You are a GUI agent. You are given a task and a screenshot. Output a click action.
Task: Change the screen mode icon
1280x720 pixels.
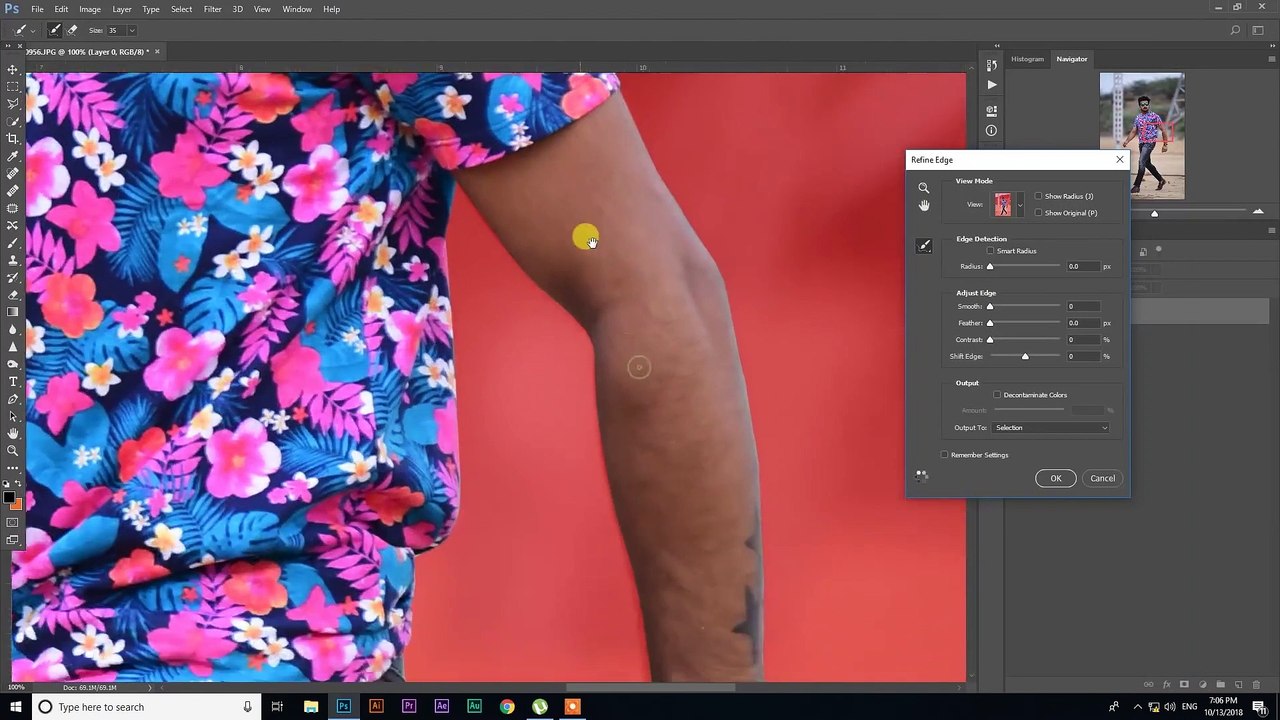13,540
